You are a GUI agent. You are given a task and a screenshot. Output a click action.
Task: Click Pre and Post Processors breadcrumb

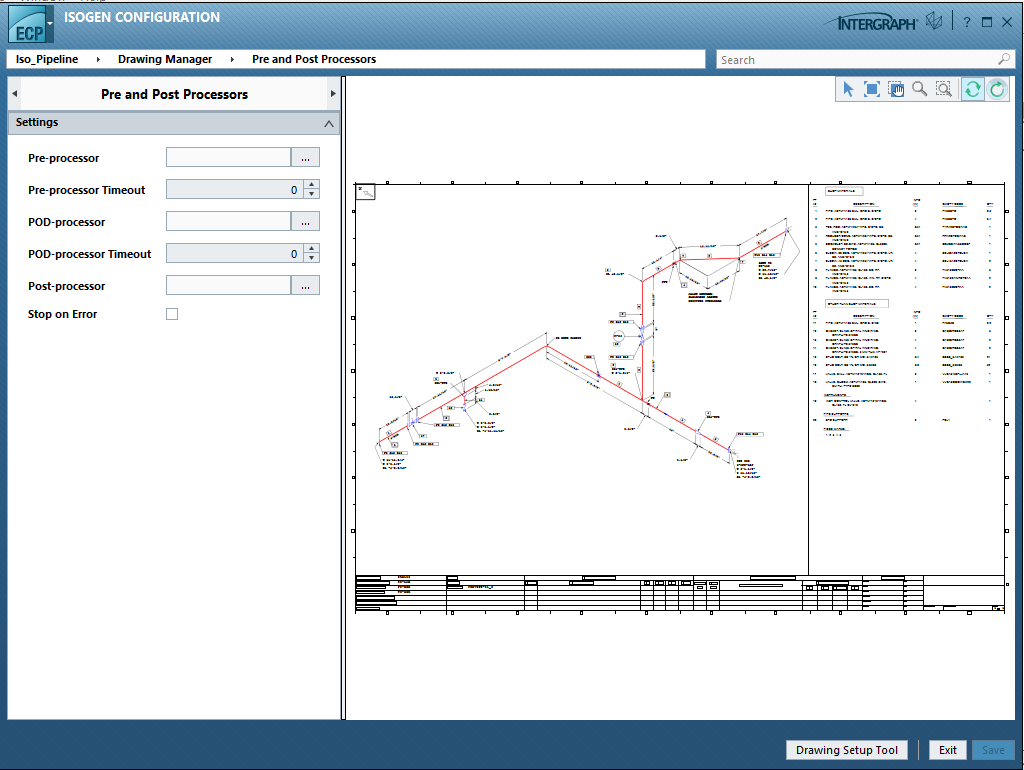[314, 59]
